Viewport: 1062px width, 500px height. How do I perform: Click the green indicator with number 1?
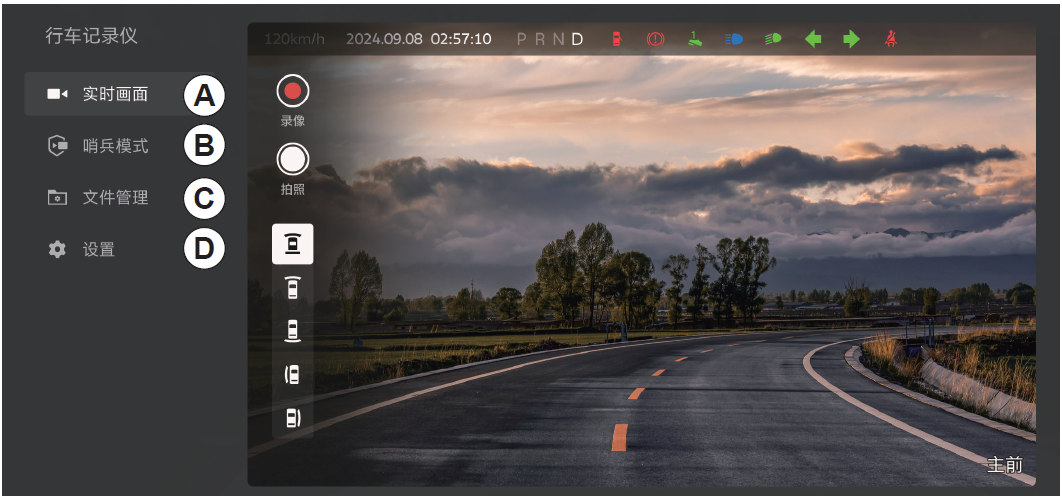tap(694, 39)
